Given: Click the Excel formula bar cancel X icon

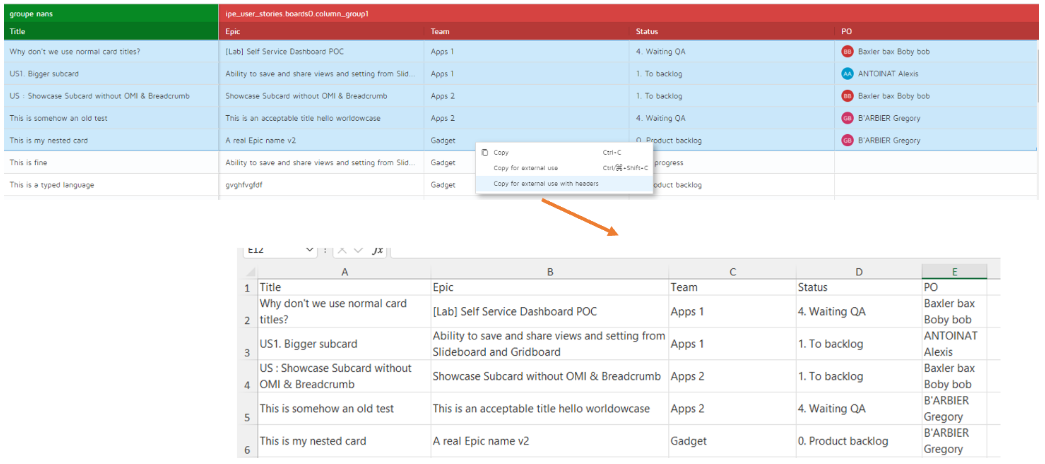Looking at the screenshot, I should pyautogui.click(x=340, y=250).
